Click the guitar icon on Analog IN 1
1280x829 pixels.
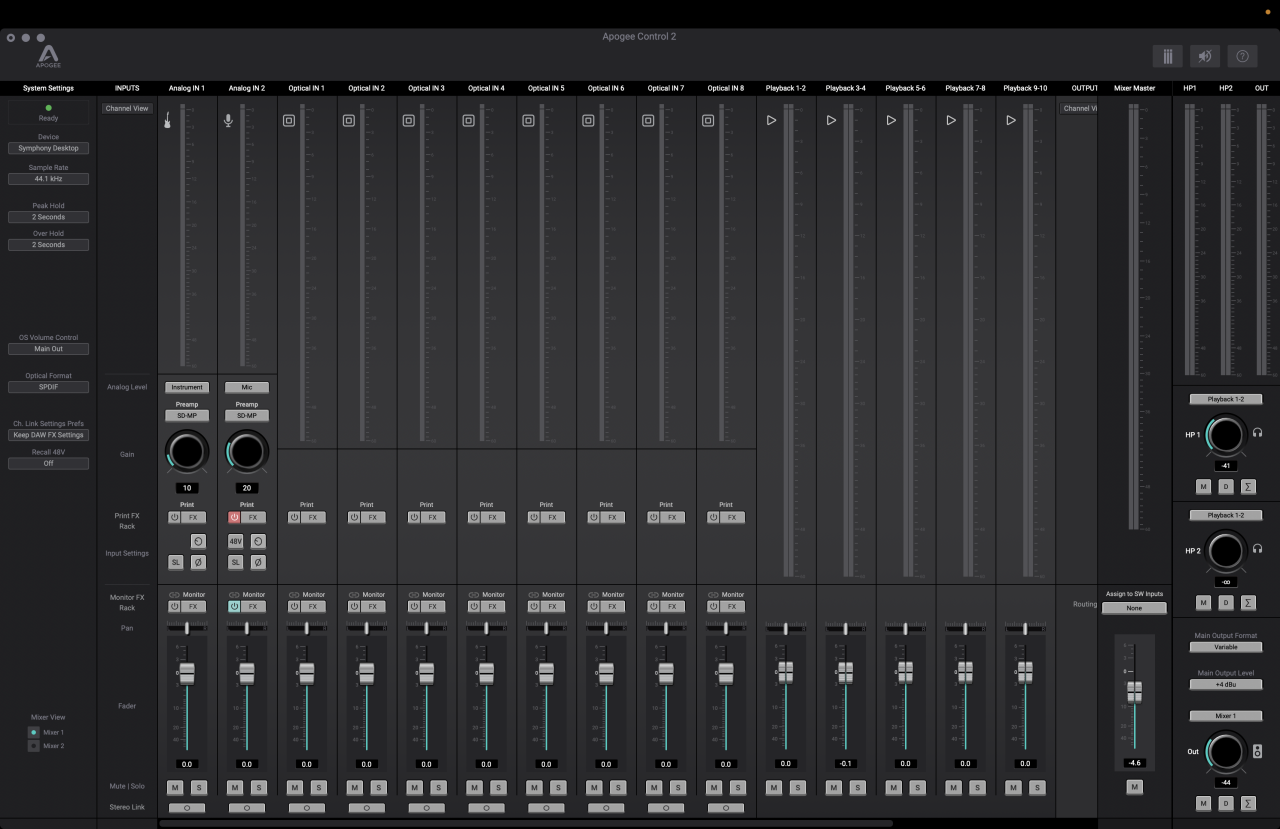[x=169, y=121]
